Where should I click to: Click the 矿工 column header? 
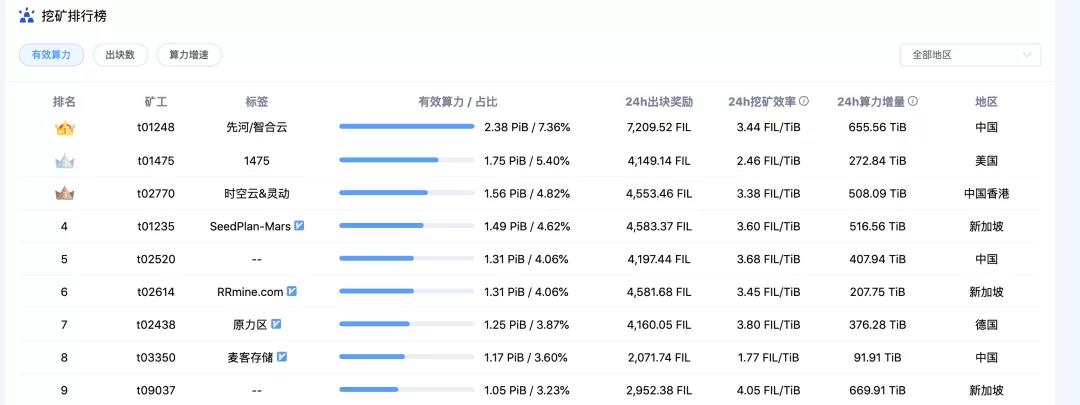[x=156, y=102]
